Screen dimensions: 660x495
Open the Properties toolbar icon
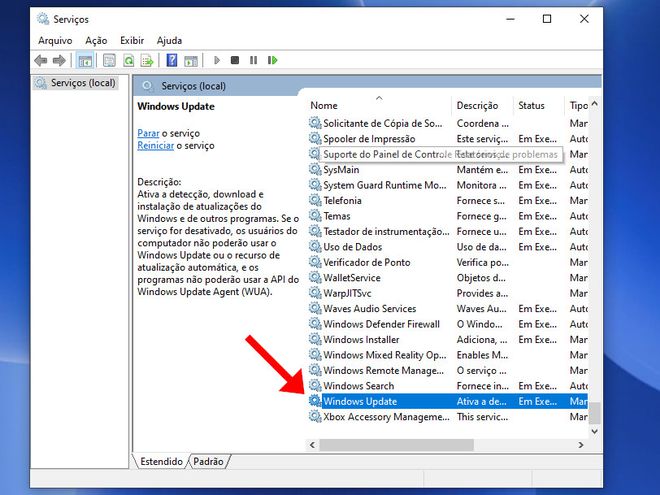[109, 61]
